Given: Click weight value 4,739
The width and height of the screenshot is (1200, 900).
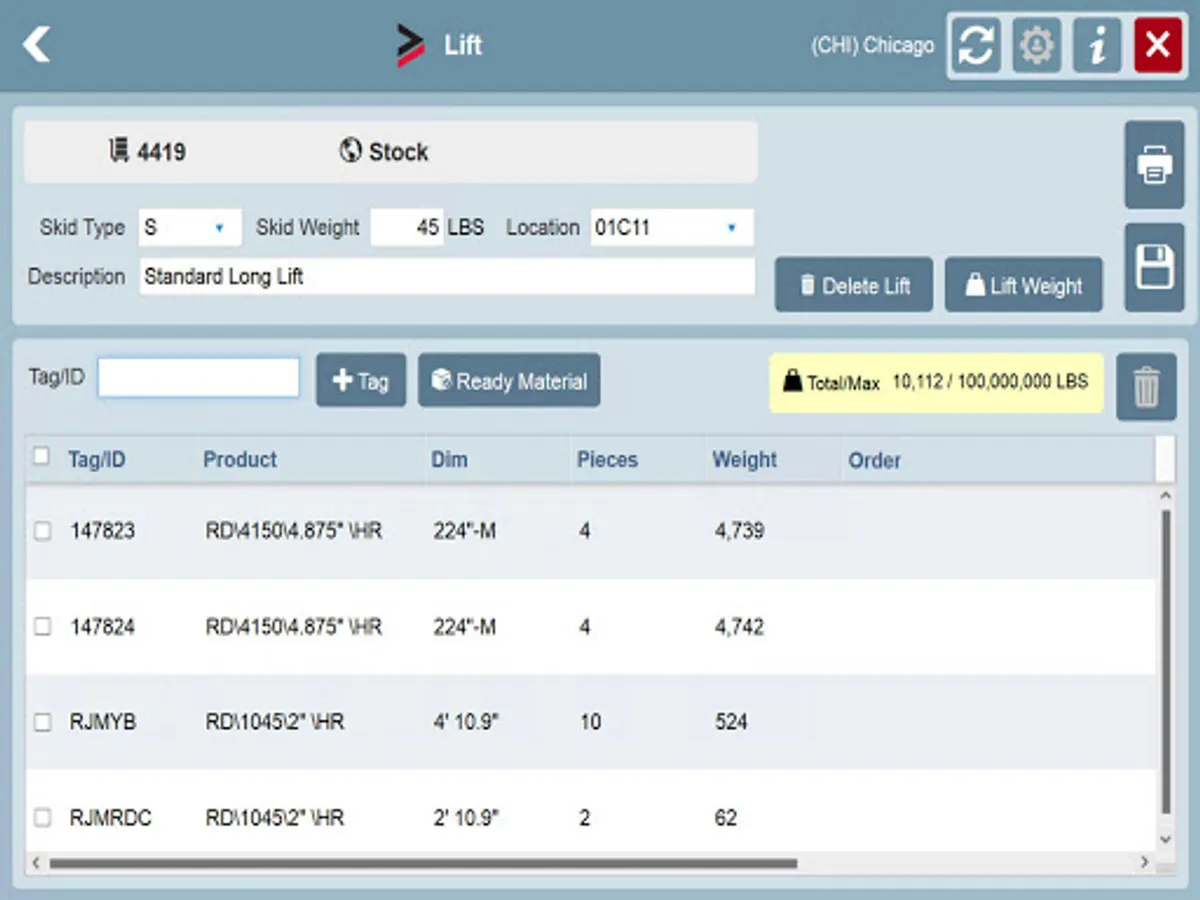Looking at the screenshot, I should tap(739, 531).
